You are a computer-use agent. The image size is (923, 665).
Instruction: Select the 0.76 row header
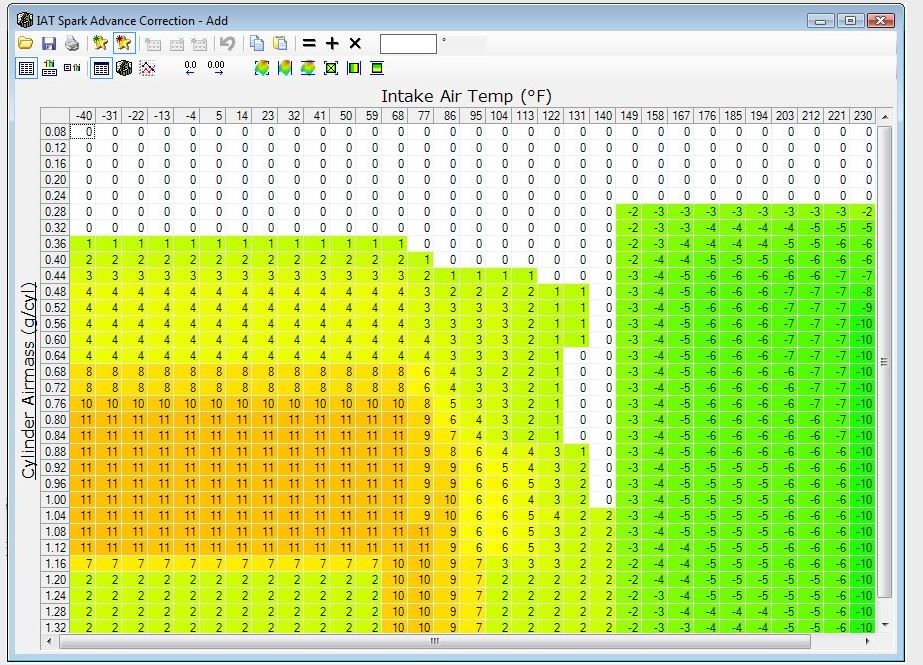click(x=55, y=404)
